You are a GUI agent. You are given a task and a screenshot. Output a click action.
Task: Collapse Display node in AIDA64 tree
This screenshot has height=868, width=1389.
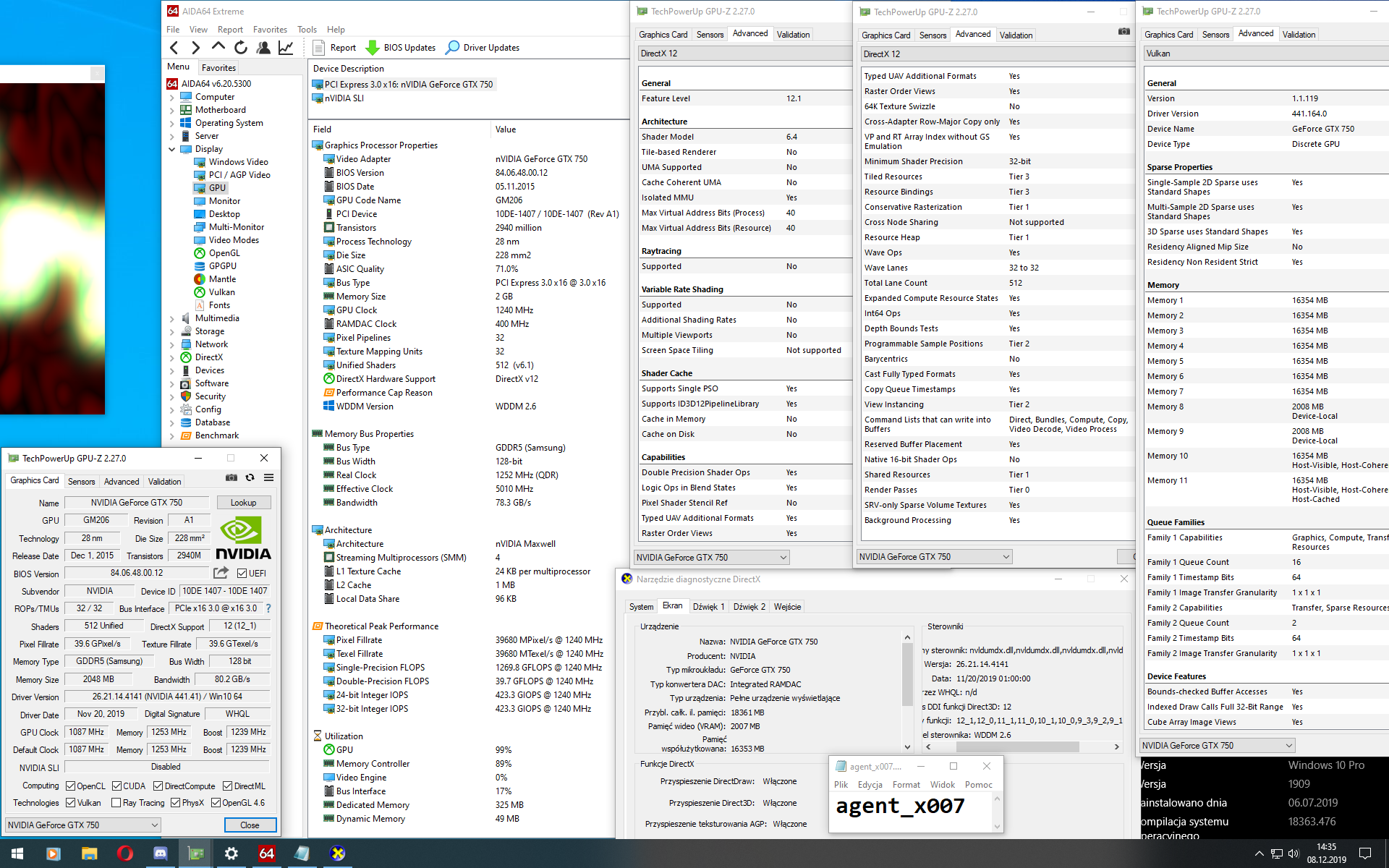coord(172,150)
